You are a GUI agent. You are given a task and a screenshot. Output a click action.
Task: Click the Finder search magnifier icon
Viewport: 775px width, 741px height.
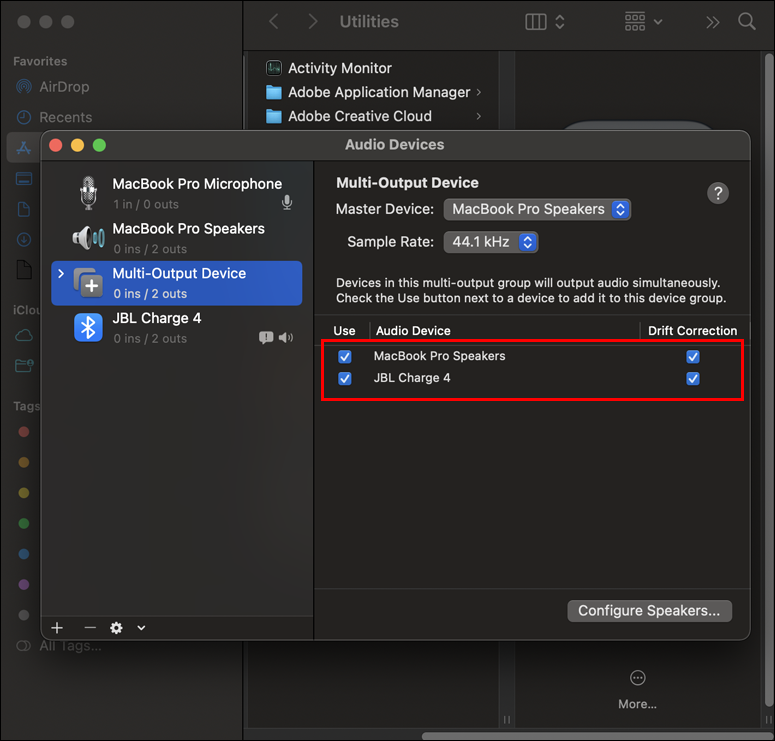[x=746, y=22]
